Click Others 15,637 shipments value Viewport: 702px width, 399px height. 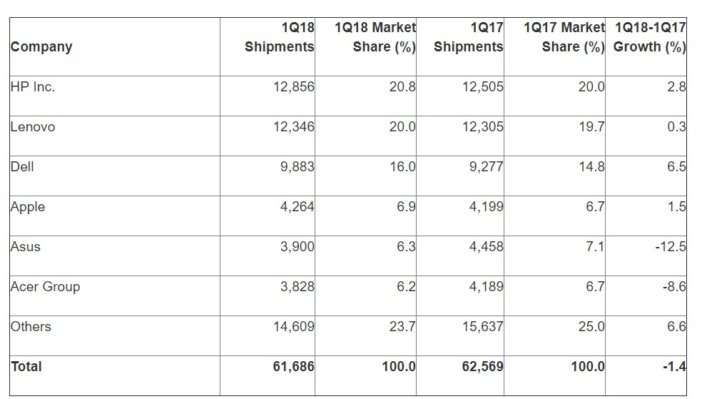pos(483,327)
